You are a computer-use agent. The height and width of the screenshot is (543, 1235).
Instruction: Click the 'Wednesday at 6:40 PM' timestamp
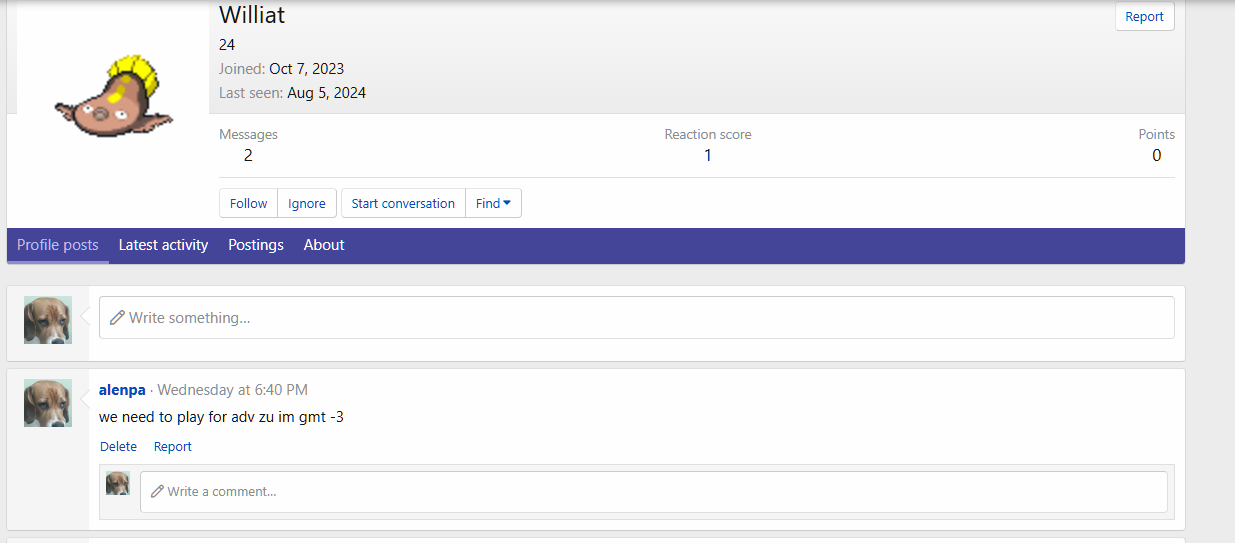tap(232, 390)
